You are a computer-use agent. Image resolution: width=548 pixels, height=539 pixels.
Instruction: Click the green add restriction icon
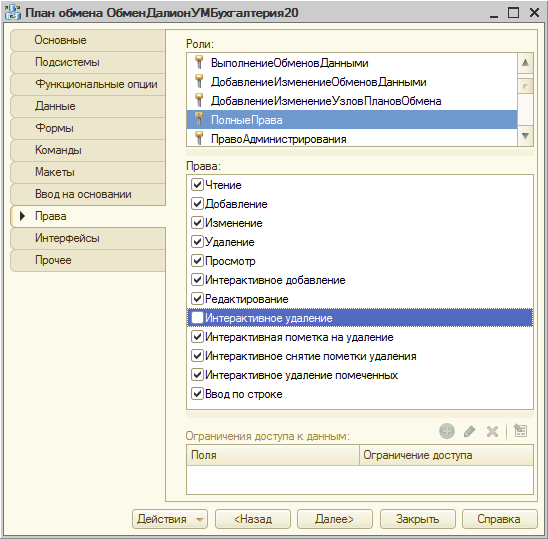click(x=447, y=431)
